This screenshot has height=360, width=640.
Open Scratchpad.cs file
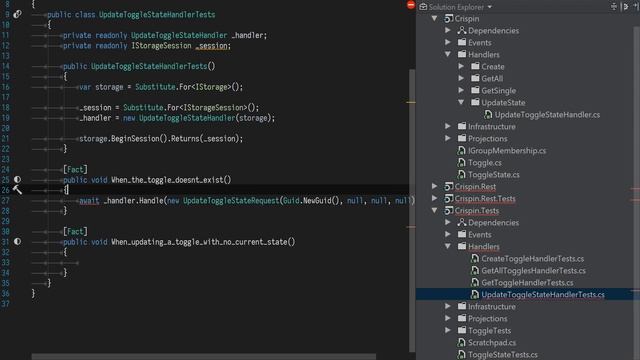tap(492, 342)
